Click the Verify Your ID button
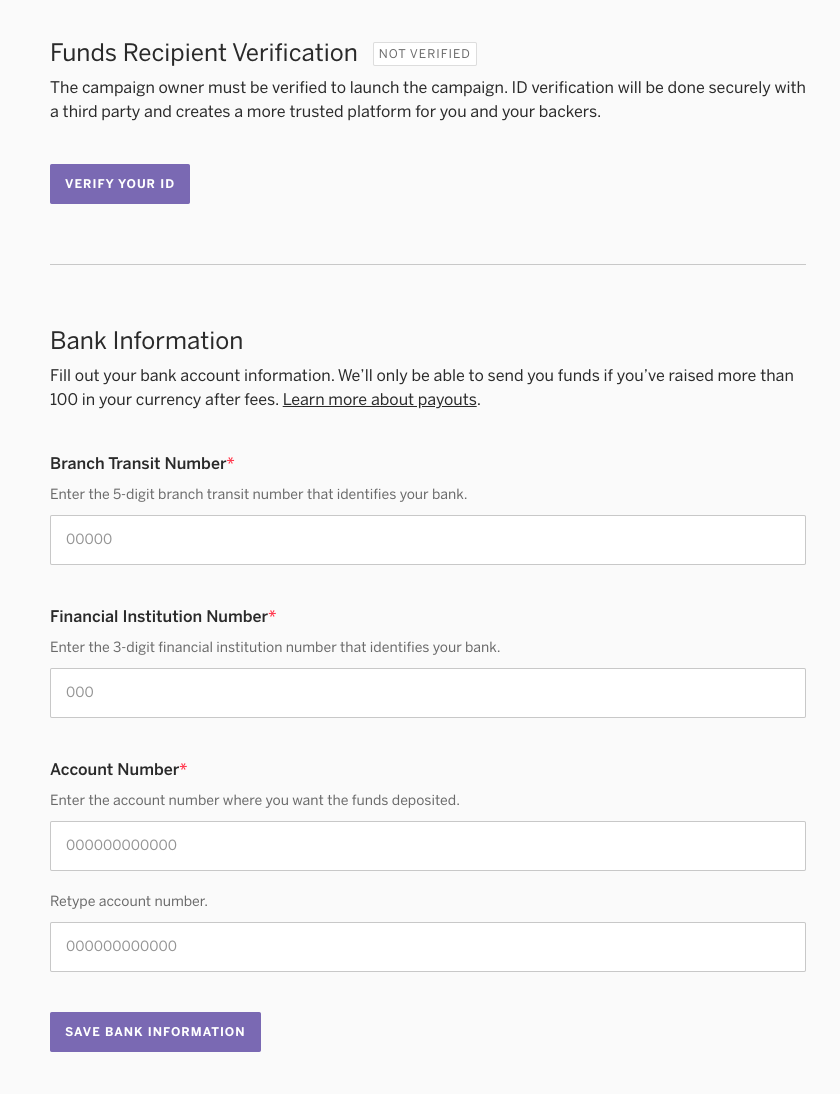840x1094 pixels. coord(120,184)
